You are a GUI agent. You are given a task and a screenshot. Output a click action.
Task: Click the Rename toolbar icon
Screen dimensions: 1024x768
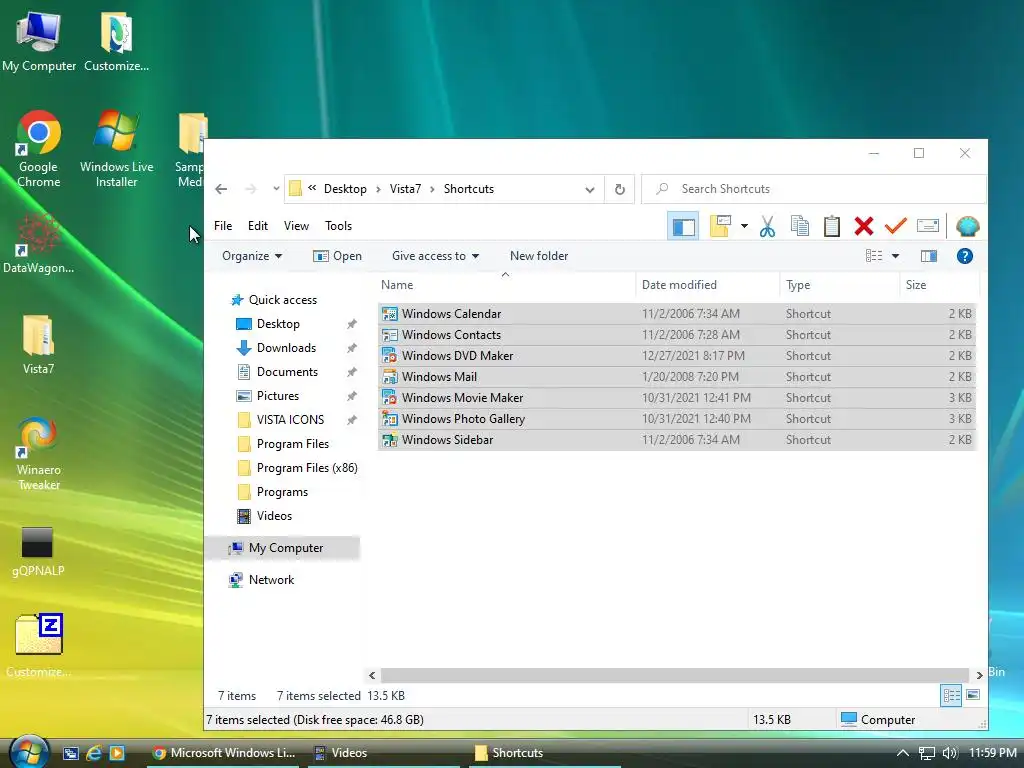927,226
